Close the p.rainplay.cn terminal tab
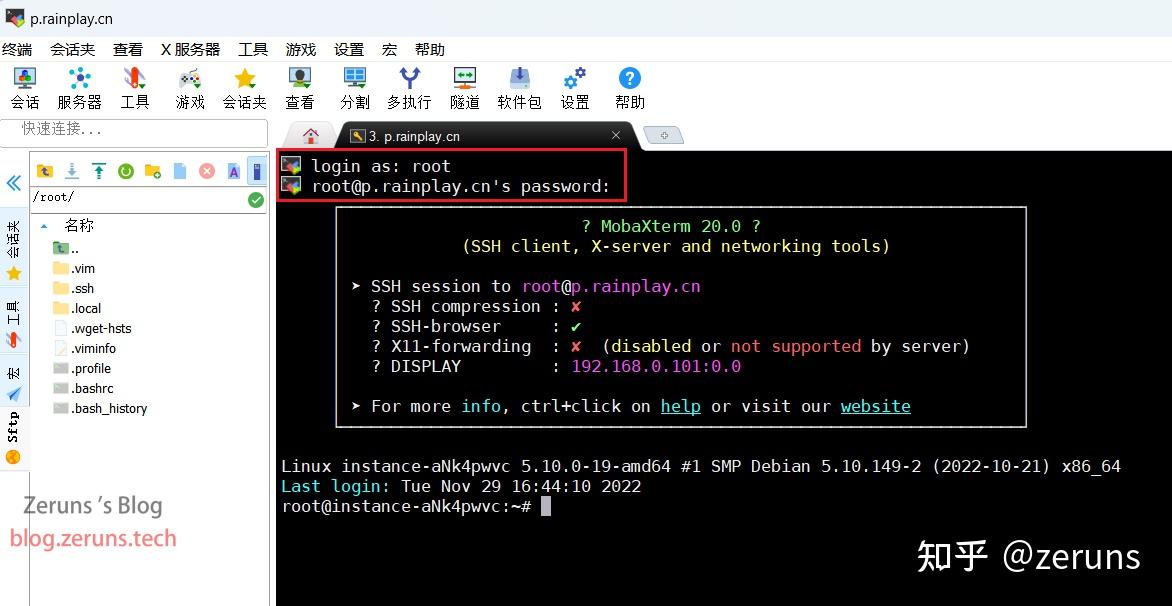The image size is (1172, 606). point(616,135)
